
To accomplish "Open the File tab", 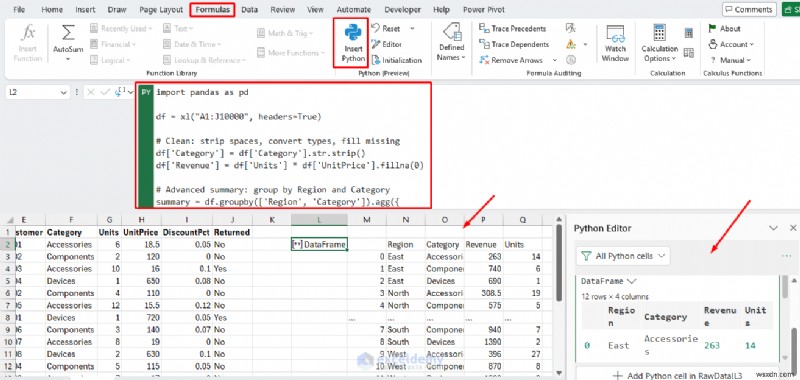I will pyautogui.click(x=19, y=10).
